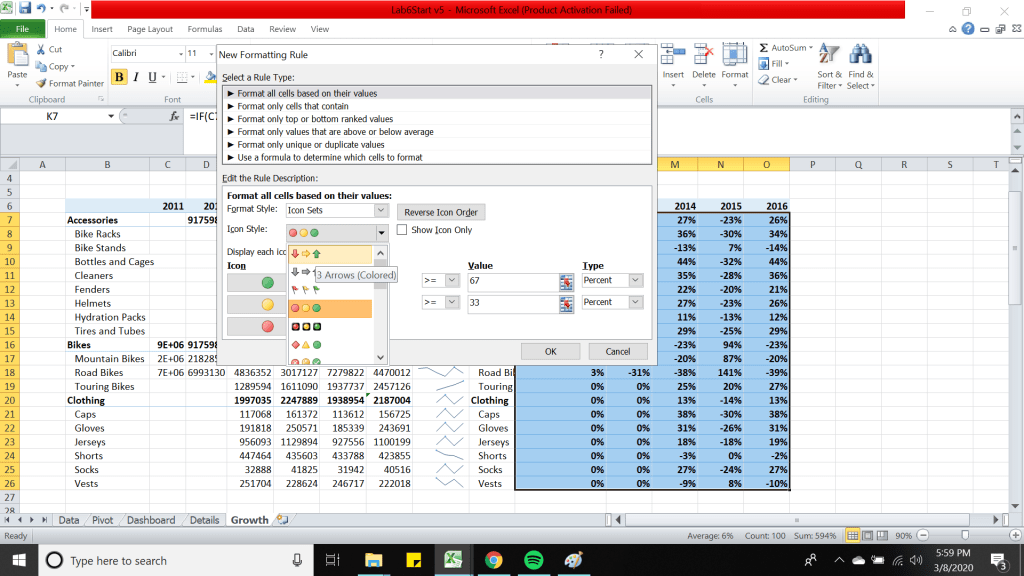1024x576 pixels.
Task: Open the Type dropdown for value 33
Action: [635, 302]
